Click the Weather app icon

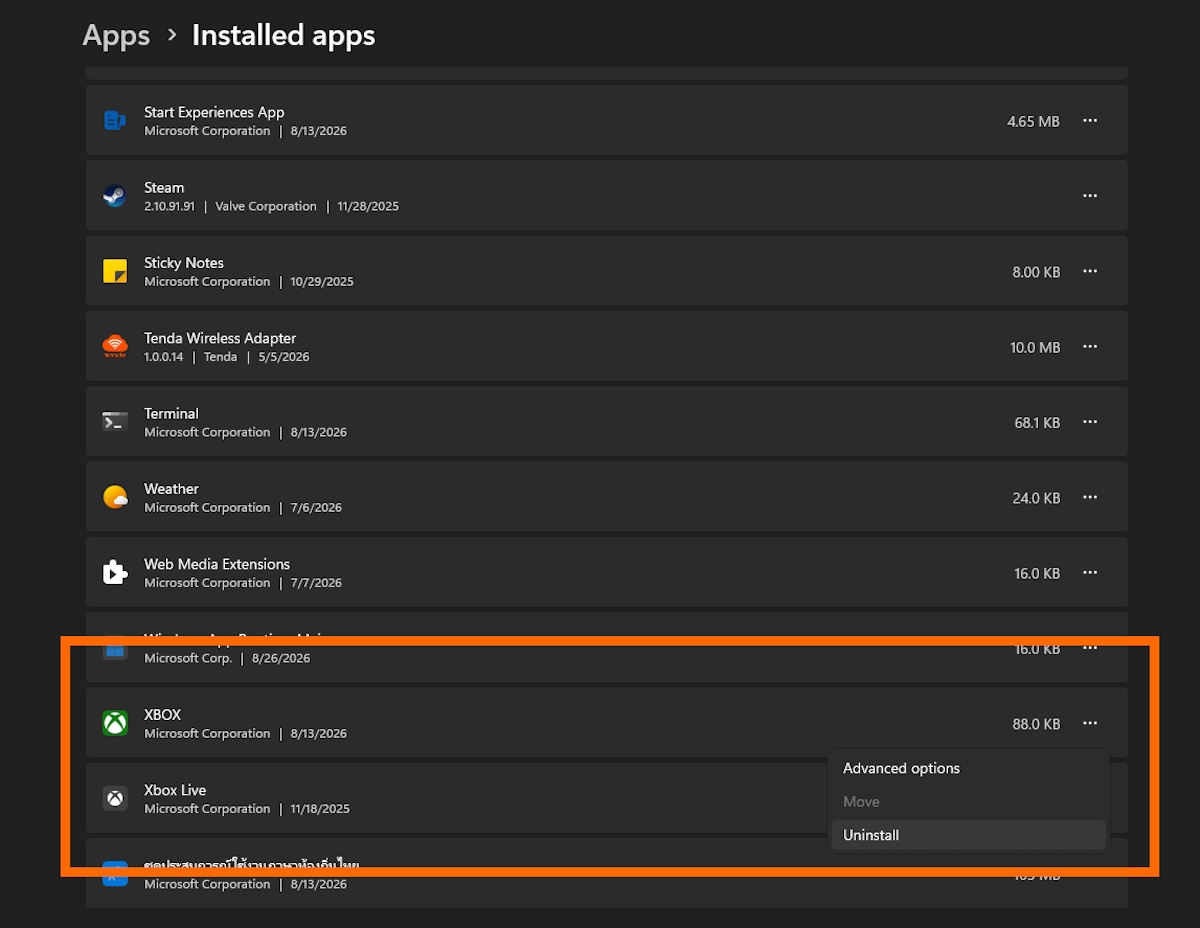115,497
